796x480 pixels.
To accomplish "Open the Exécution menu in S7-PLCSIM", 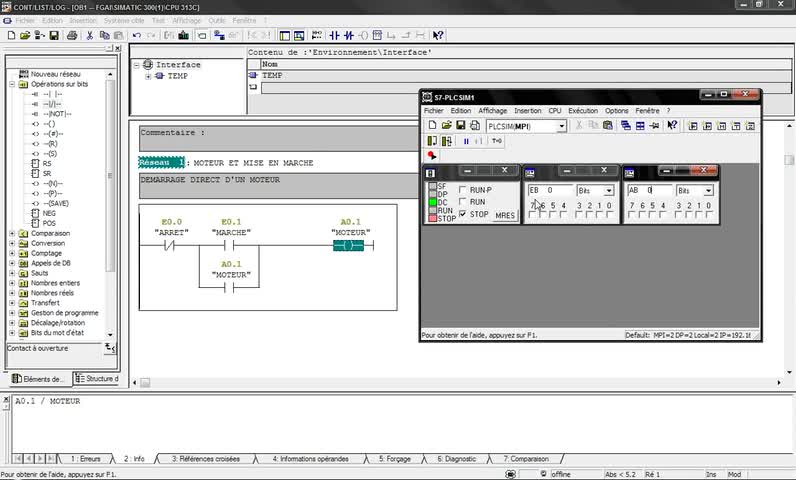I will click(583, 111).
